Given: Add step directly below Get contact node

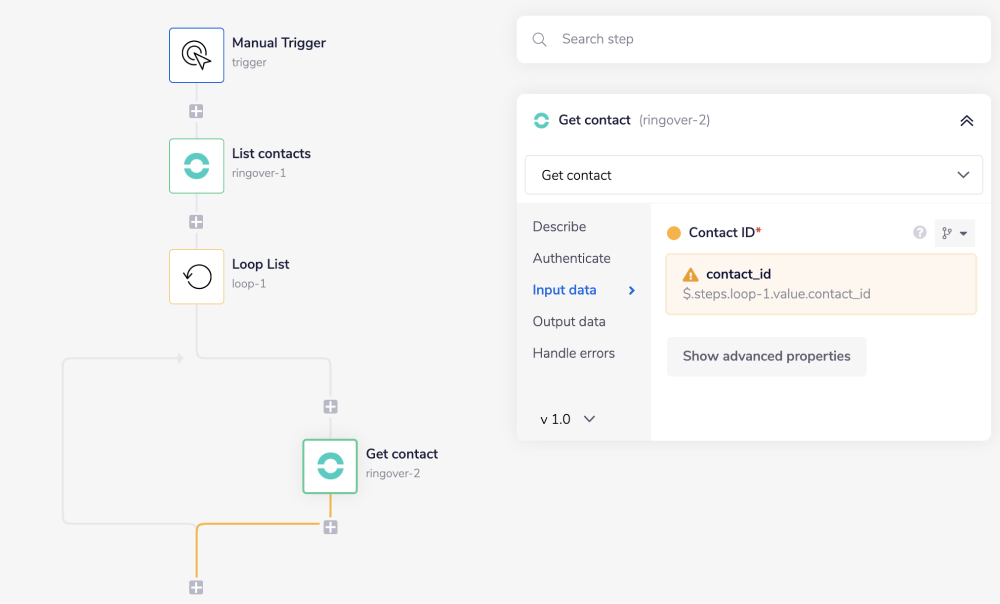Looking at the screenshot, I should 330,527.
